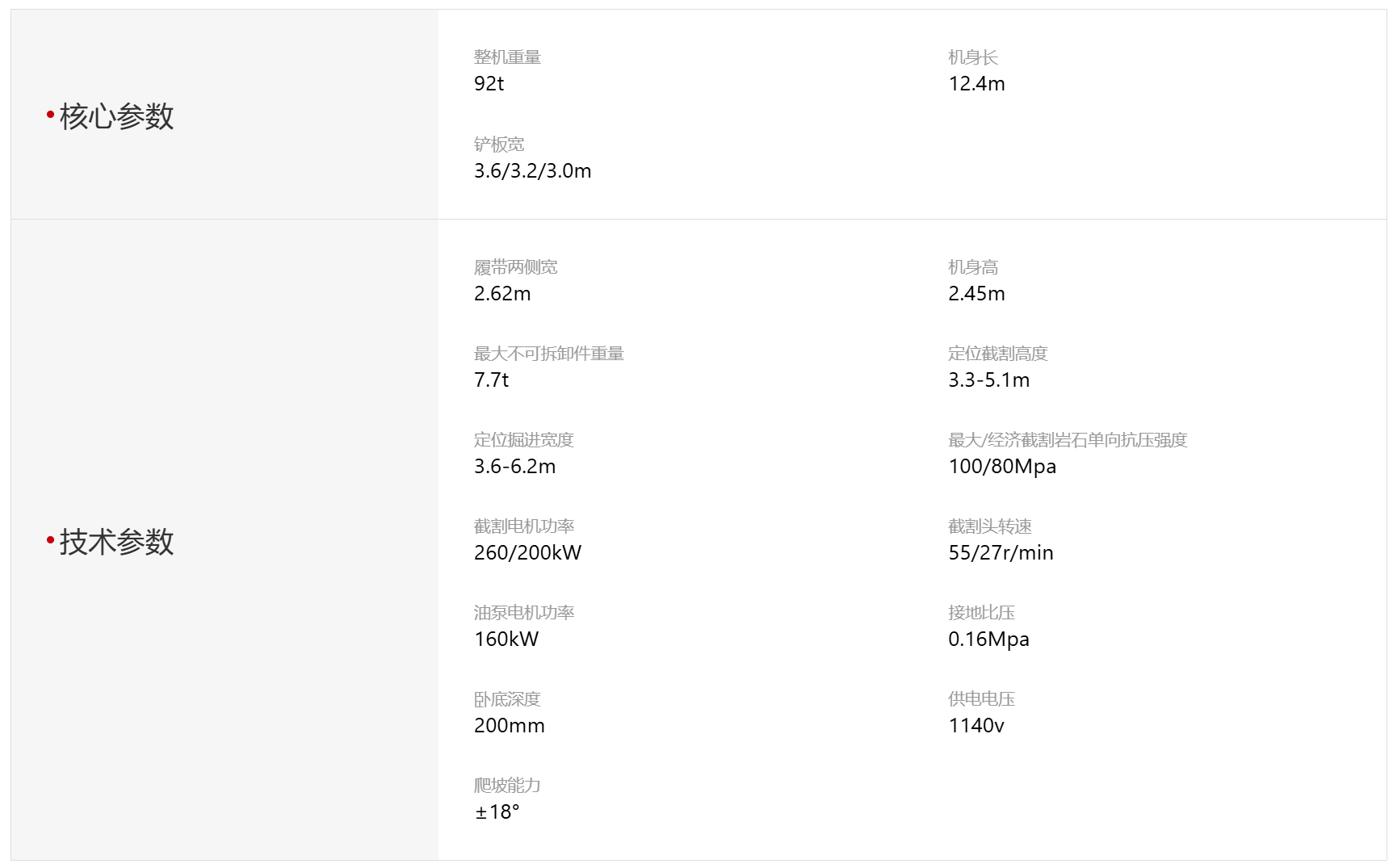1393x868 pixels.
Task: Click the 机身长 12.4m value
Action: (976, 83)
